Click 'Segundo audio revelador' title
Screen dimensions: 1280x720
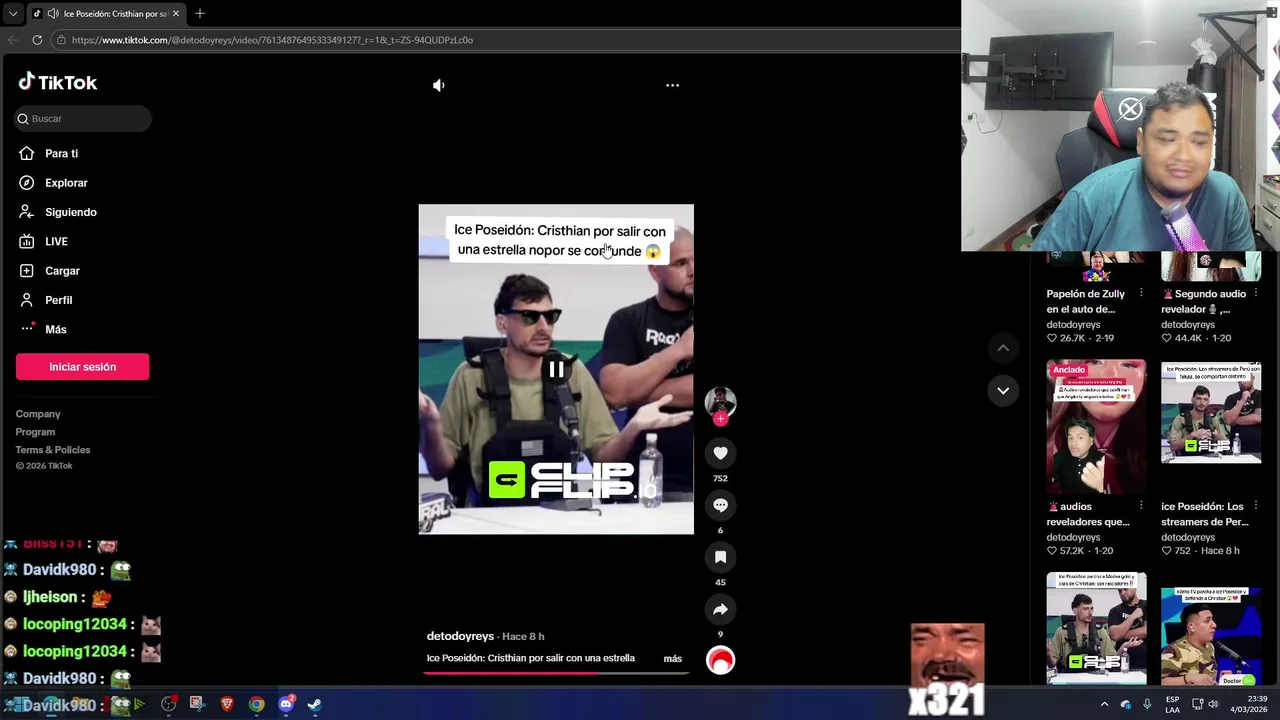(x=1203, y=301)
